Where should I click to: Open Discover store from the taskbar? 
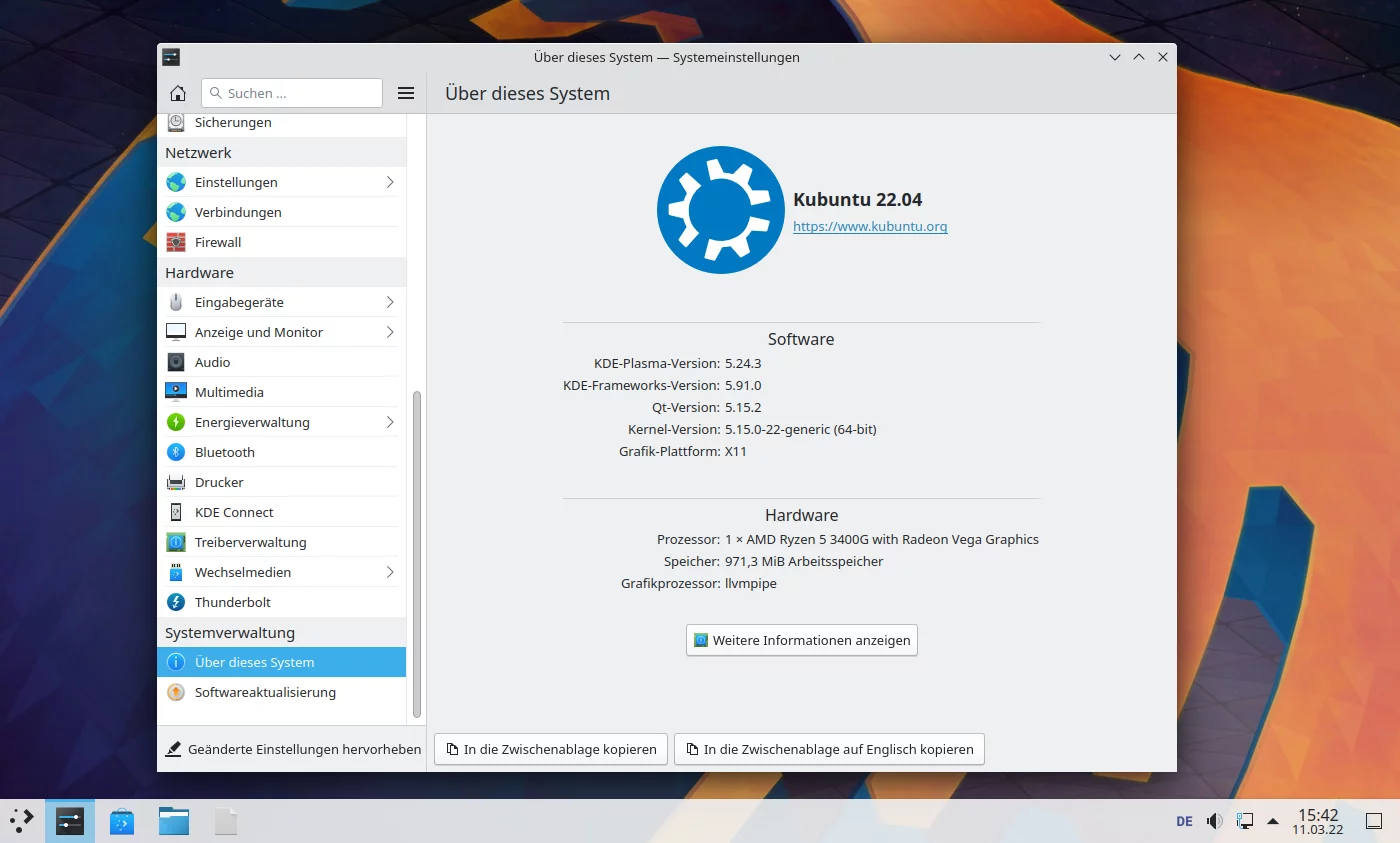click(122, 821)
